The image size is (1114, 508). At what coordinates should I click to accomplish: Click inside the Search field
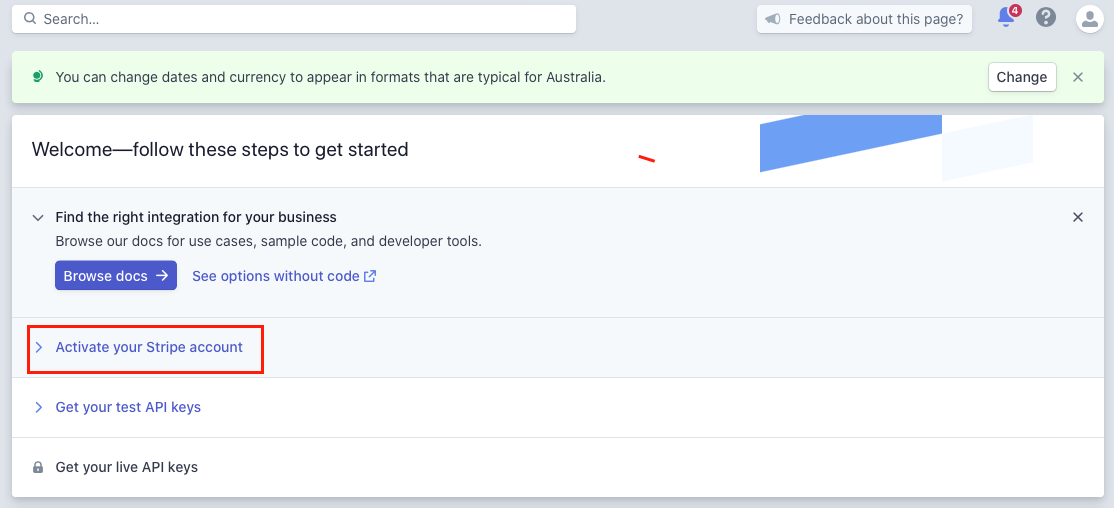pos(294,18)
